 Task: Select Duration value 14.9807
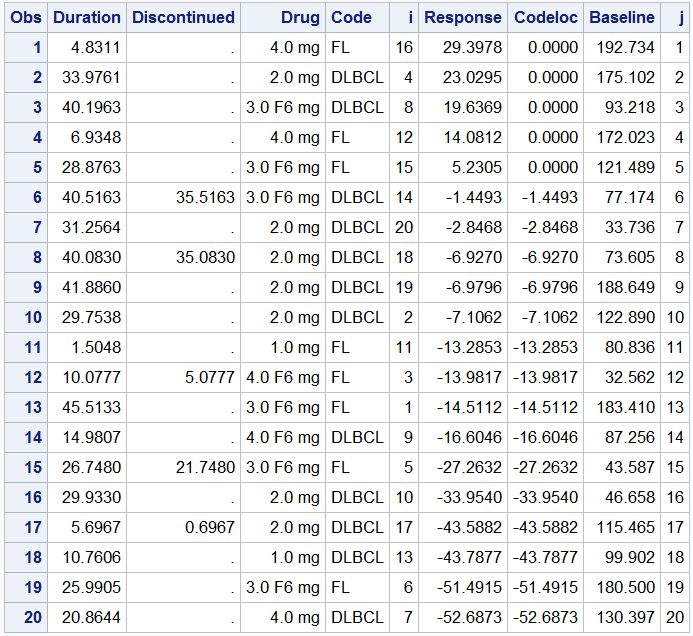point(91,438)
